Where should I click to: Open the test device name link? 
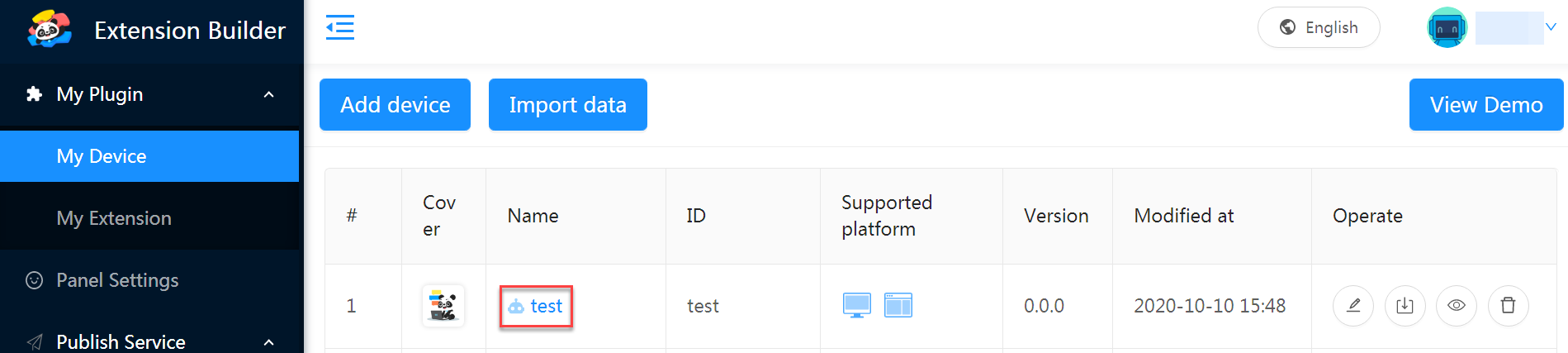pos(545,306)
